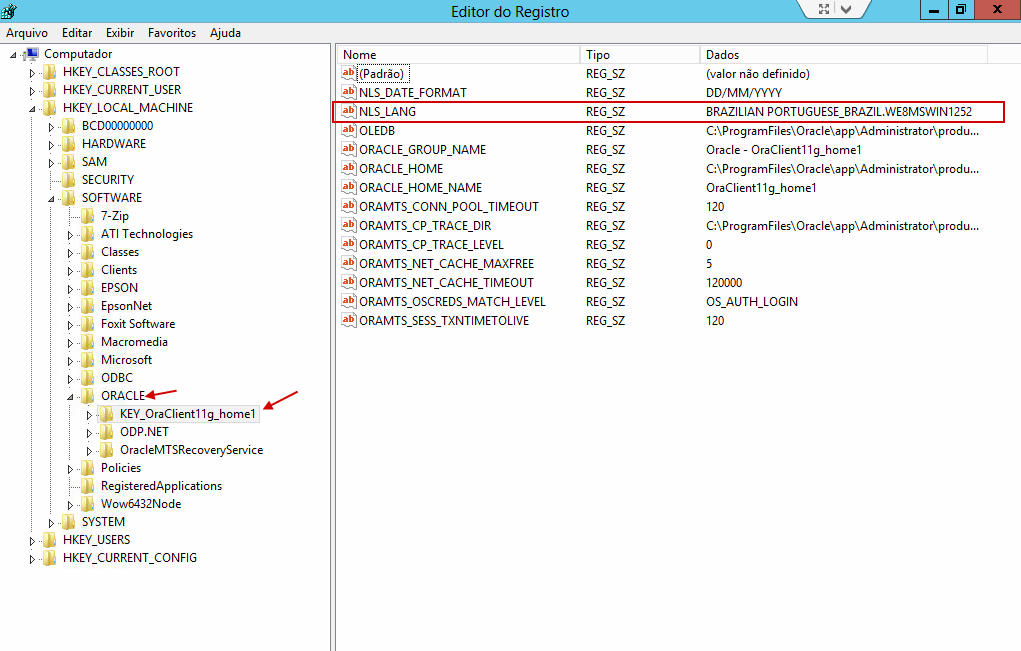1021x651 pixels.
Task: Click the string value icon of ORAMTS_CP_TRACE_DIR
Action: tap(349, 225)
